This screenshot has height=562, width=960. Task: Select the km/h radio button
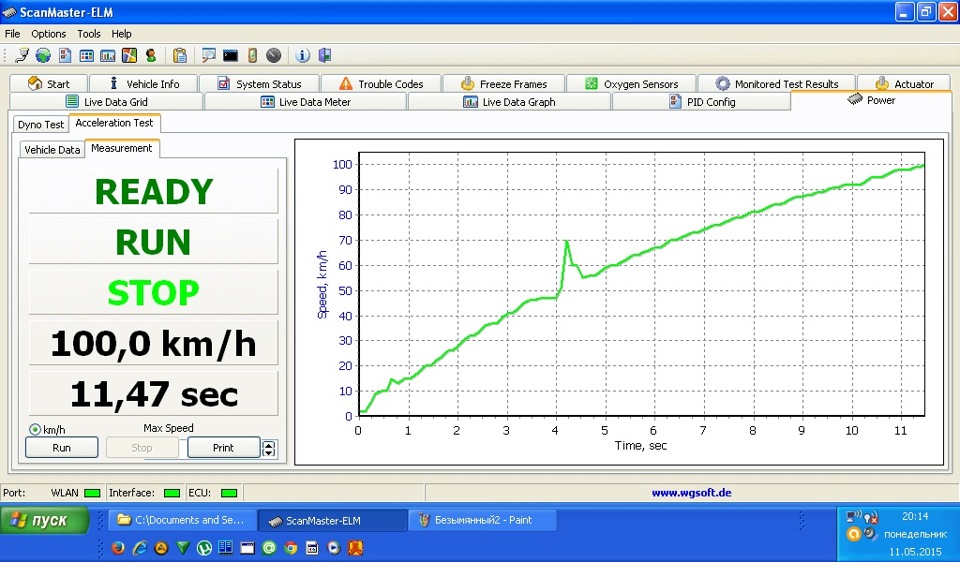[35, 429]
